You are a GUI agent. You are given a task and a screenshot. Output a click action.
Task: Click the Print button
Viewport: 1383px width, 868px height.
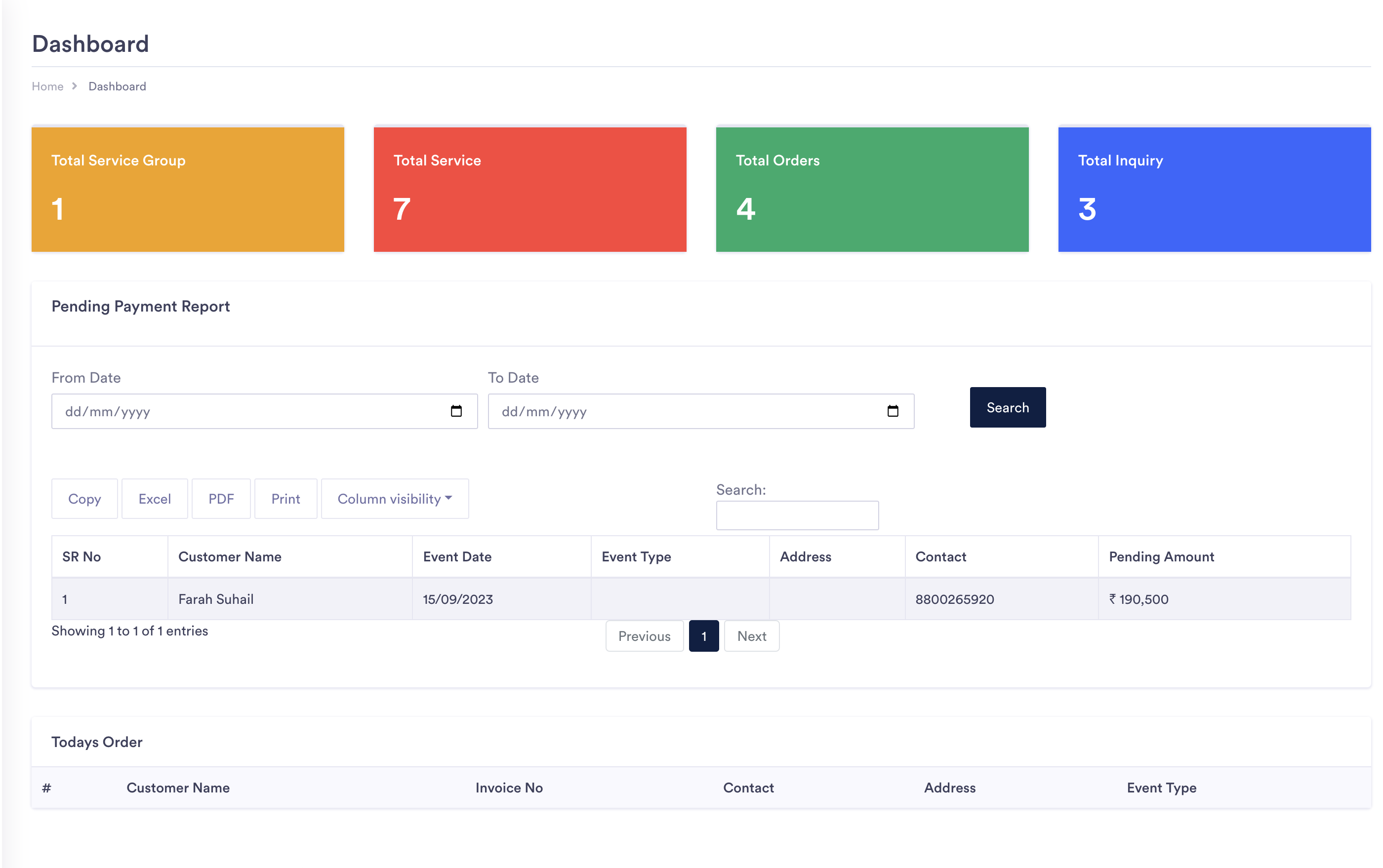[x=285, y=498]
